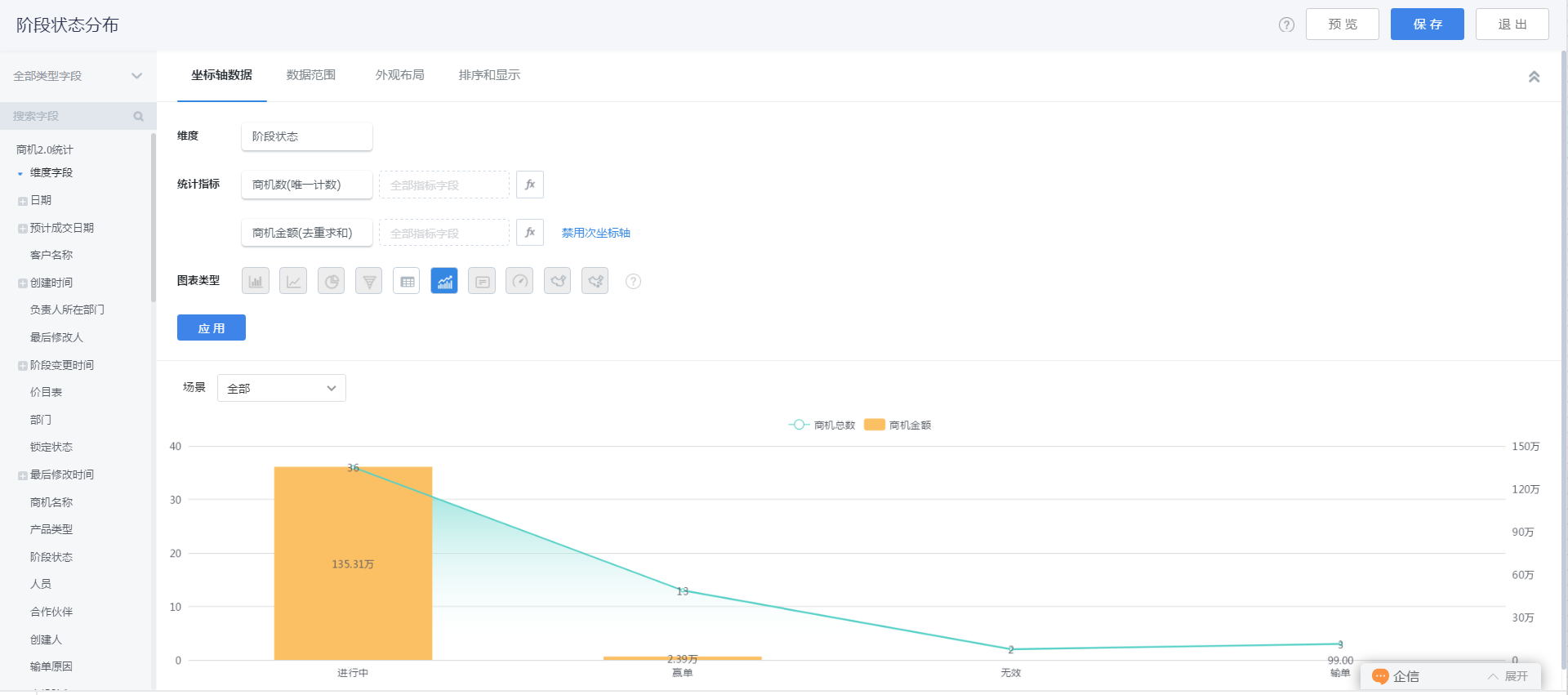The image size is (1568, 695).
Task: Expand the 最后修改时间 field group
Action: pos(23,475)
